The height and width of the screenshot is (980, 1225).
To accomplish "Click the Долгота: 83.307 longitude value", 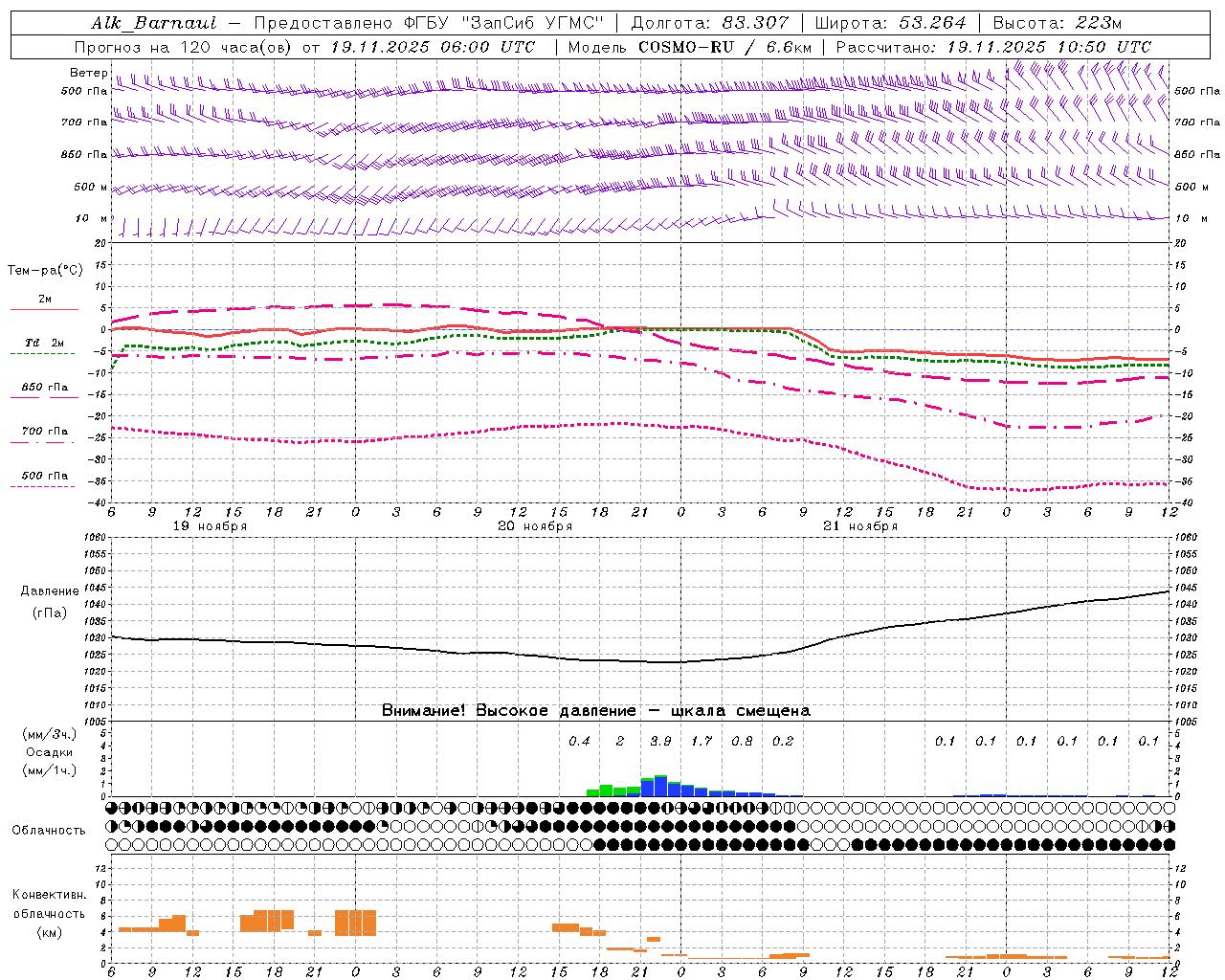I will click(x=710, y=23).
